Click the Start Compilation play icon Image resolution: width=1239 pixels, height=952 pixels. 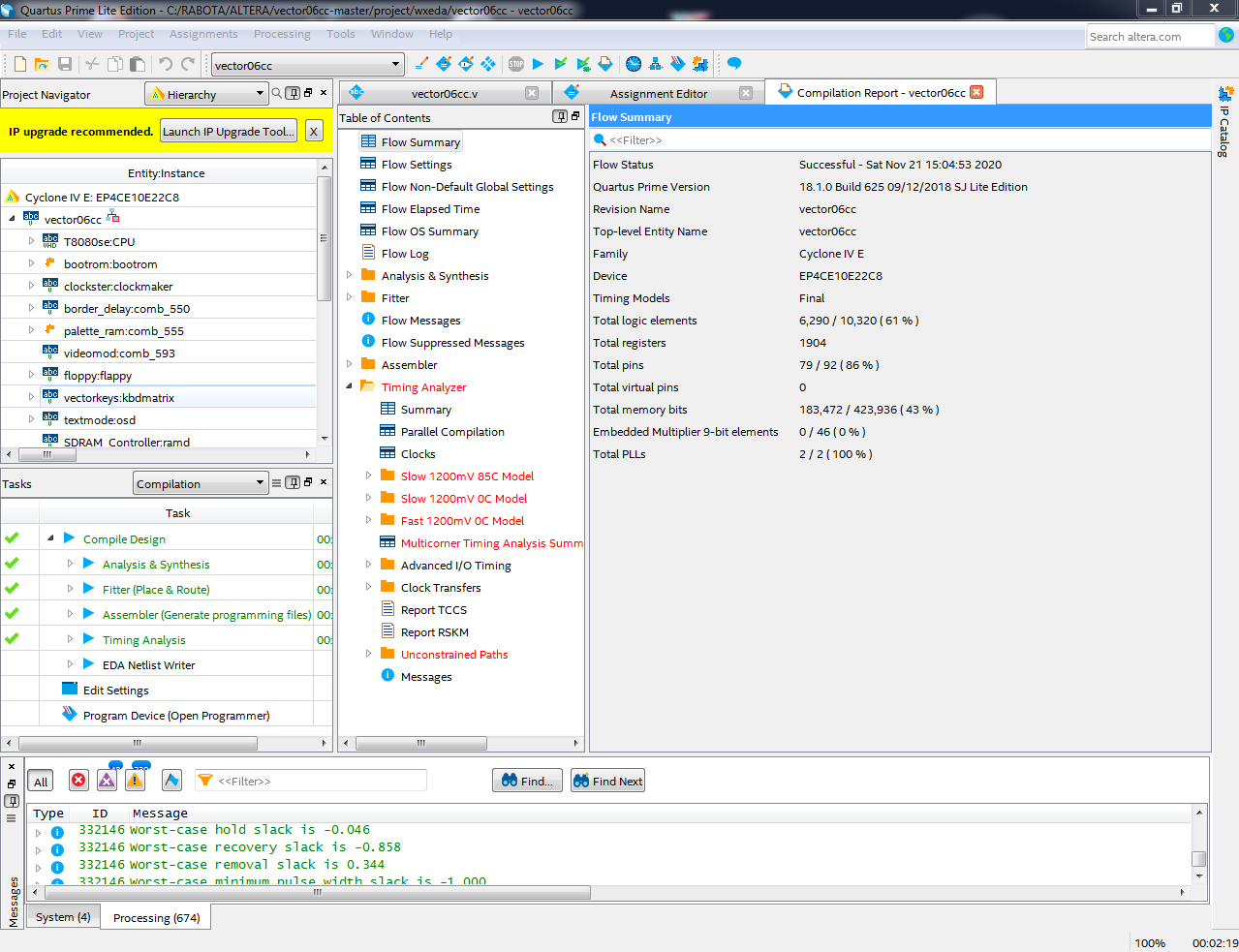538,65
